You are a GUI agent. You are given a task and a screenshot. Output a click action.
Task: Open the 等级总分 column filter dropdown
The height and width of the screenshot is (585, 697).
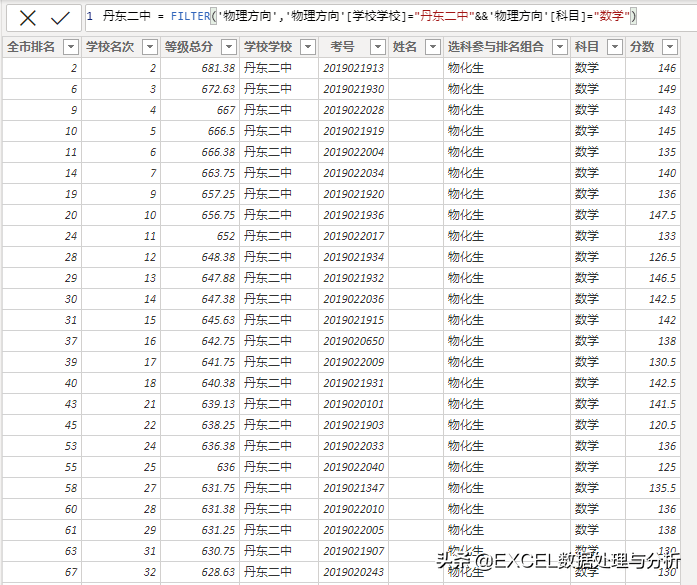[229, 47]
